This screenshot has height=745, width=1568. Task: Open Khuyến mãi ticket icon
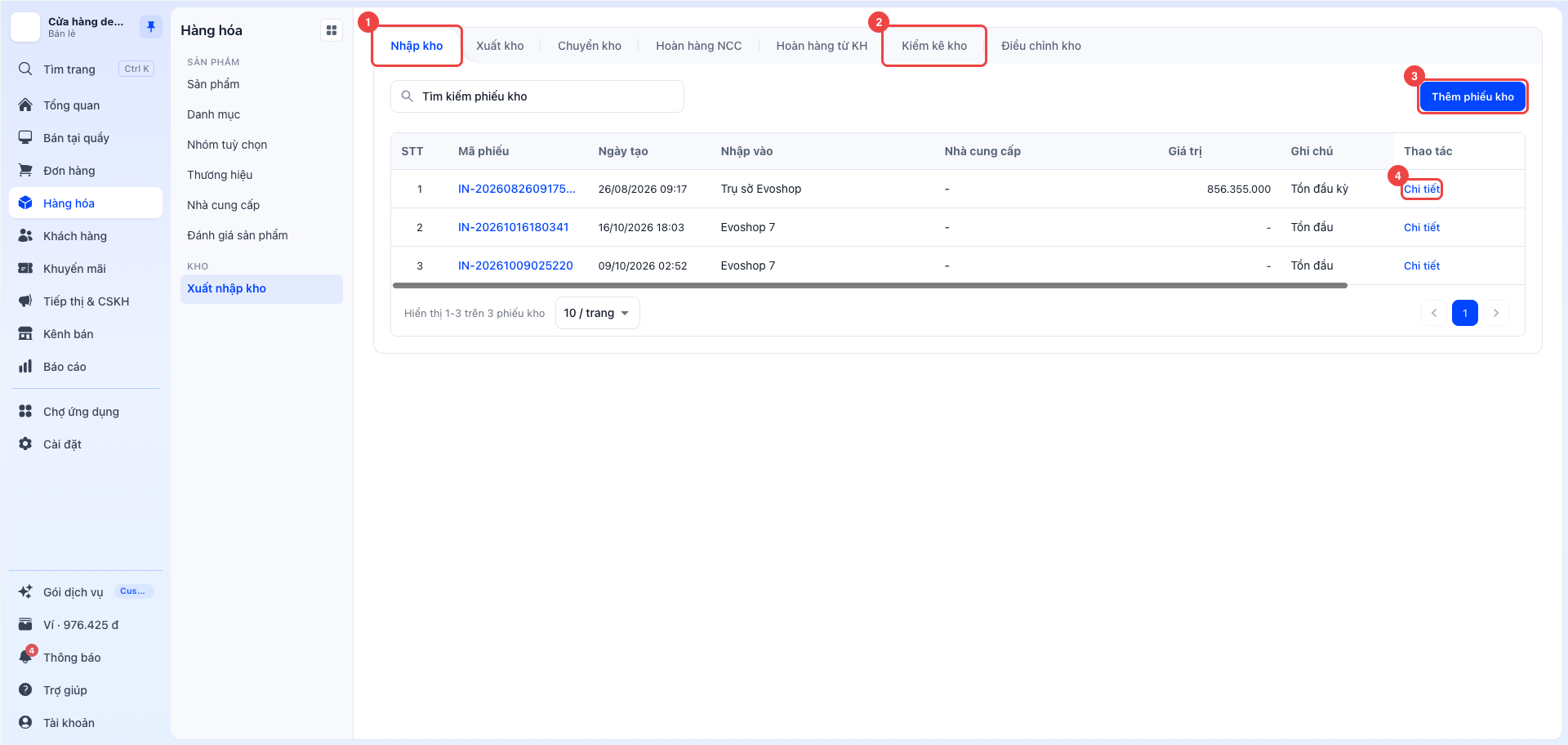[x=25, y=268]
